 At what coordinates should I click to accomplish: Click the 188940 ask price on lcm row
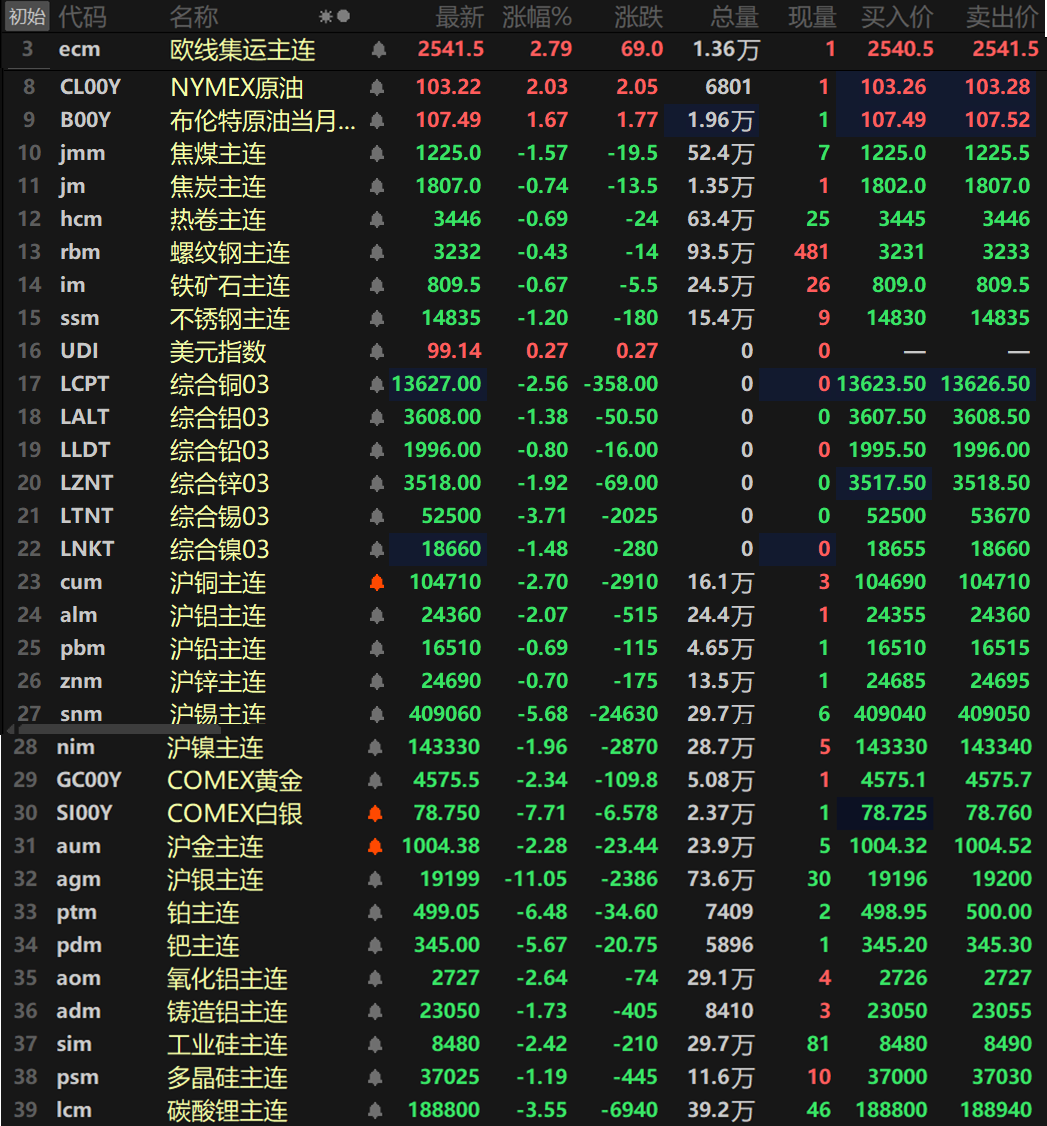(x=996, y=1110)
